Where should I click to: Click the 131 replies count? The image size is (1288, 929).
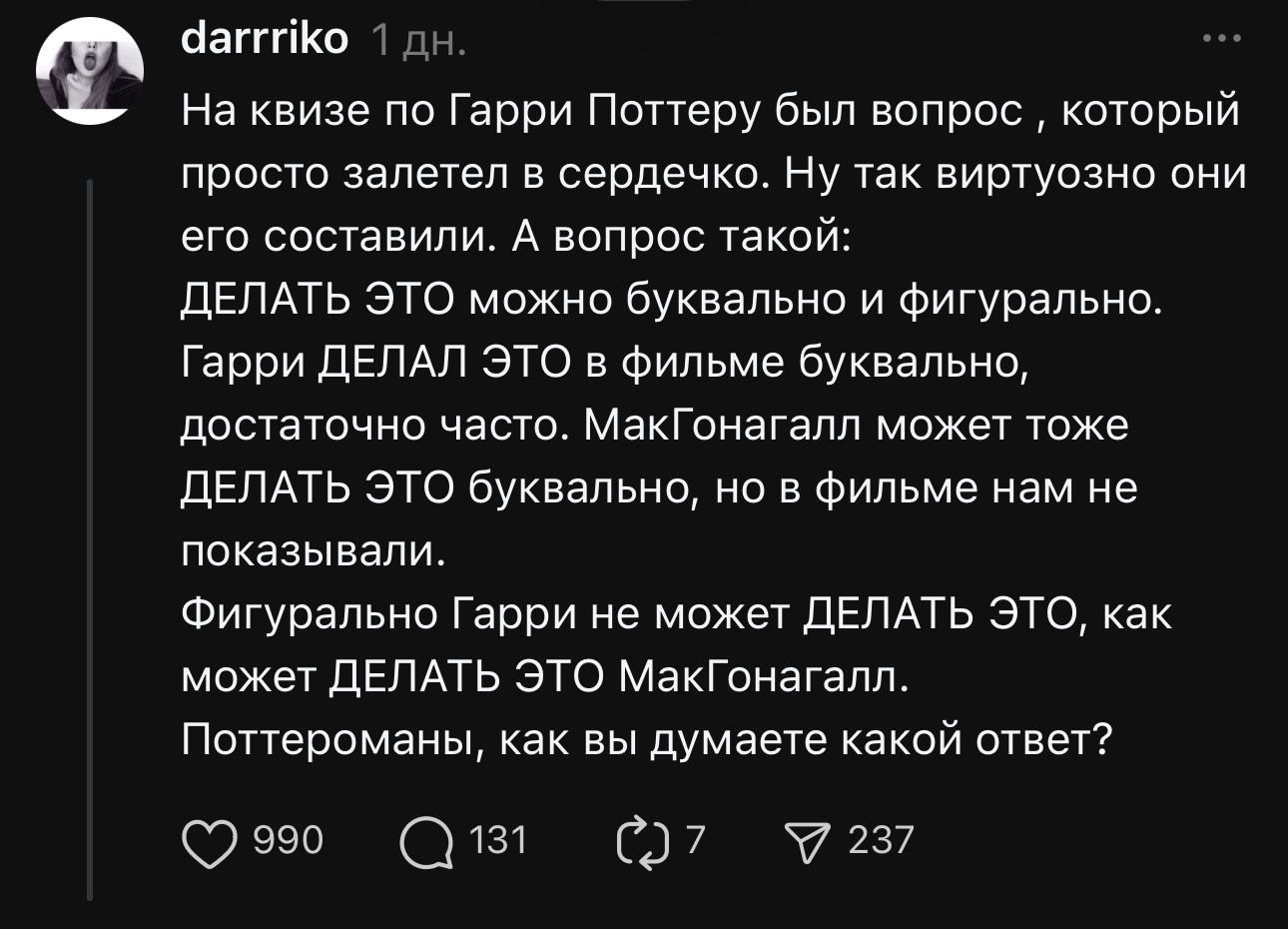(x=497, y=841)
